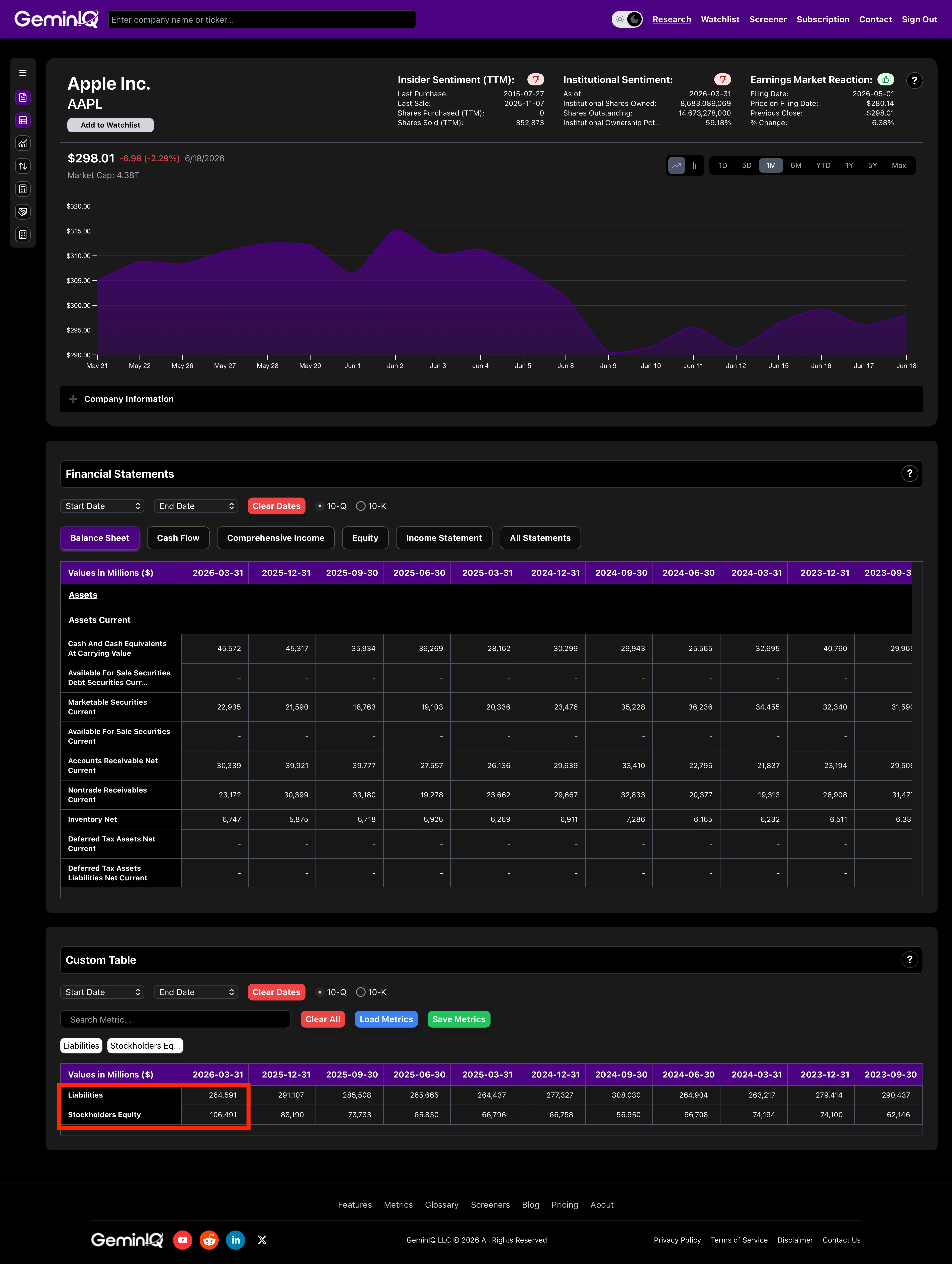
Task: Click the Assets heading in balance sheet
Action: pyautogui.click(x=83, y=595)
